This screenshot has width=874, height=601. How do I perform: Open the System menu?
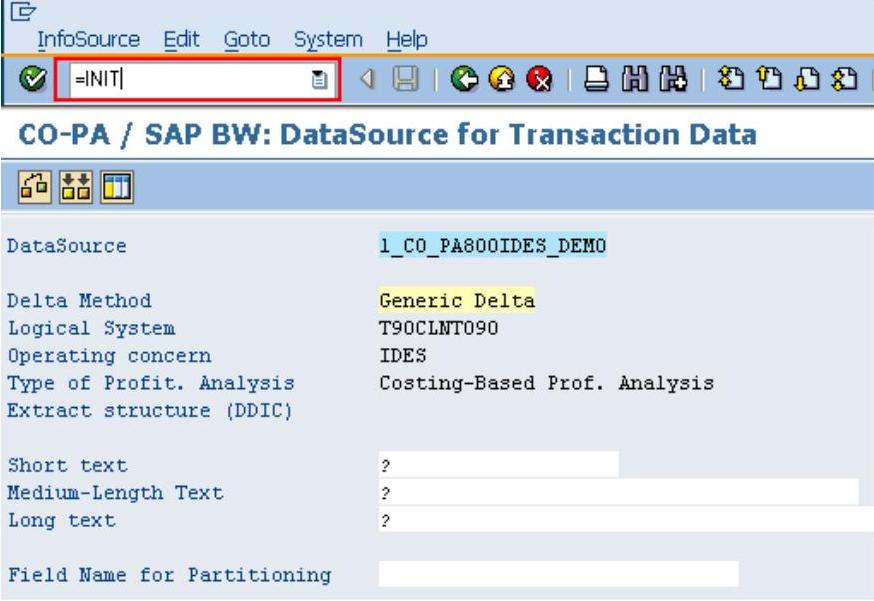pos(328,40)
